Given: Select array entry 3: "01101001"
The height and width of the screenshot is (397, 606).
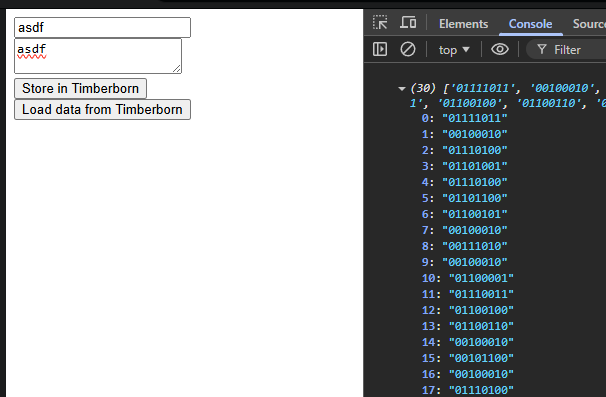Looking at the screenshot, I should point(465,166).
